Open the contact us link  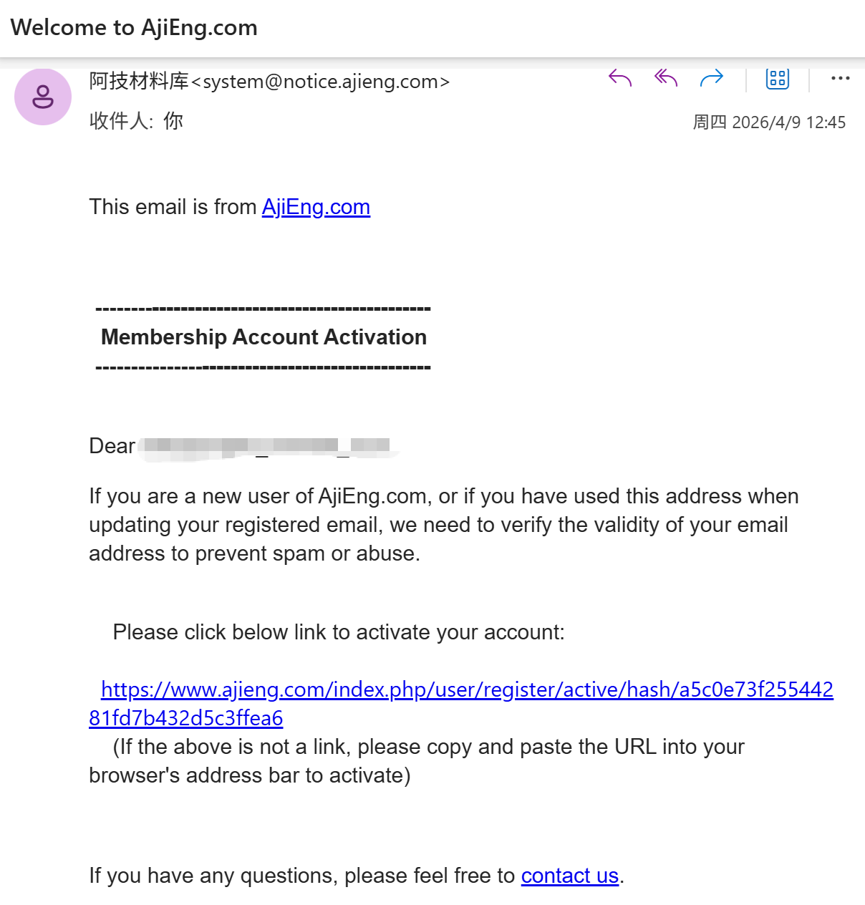570,876
